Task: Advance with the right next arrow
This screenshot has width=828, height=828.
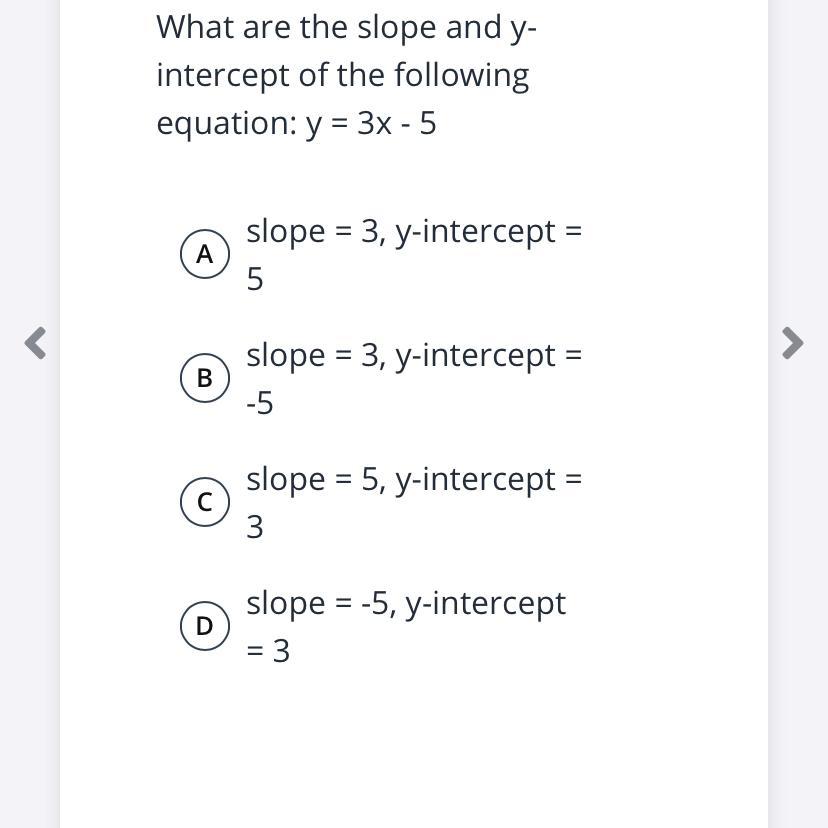Action: tap(791, 343)
